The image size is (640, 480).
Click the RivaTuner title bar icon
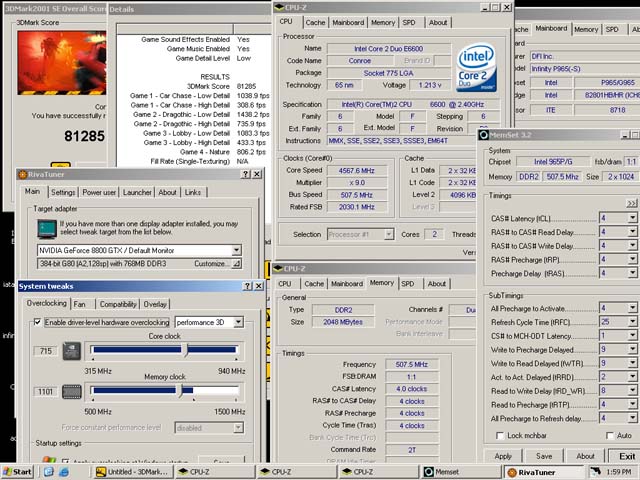point(22,174)
